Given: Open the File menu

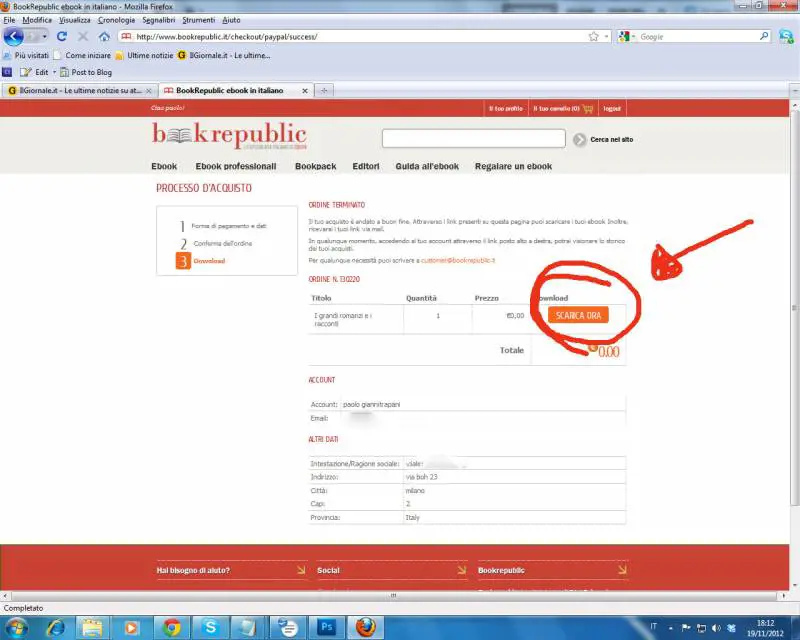Looking at the screenshot, I should coord(9,20).
